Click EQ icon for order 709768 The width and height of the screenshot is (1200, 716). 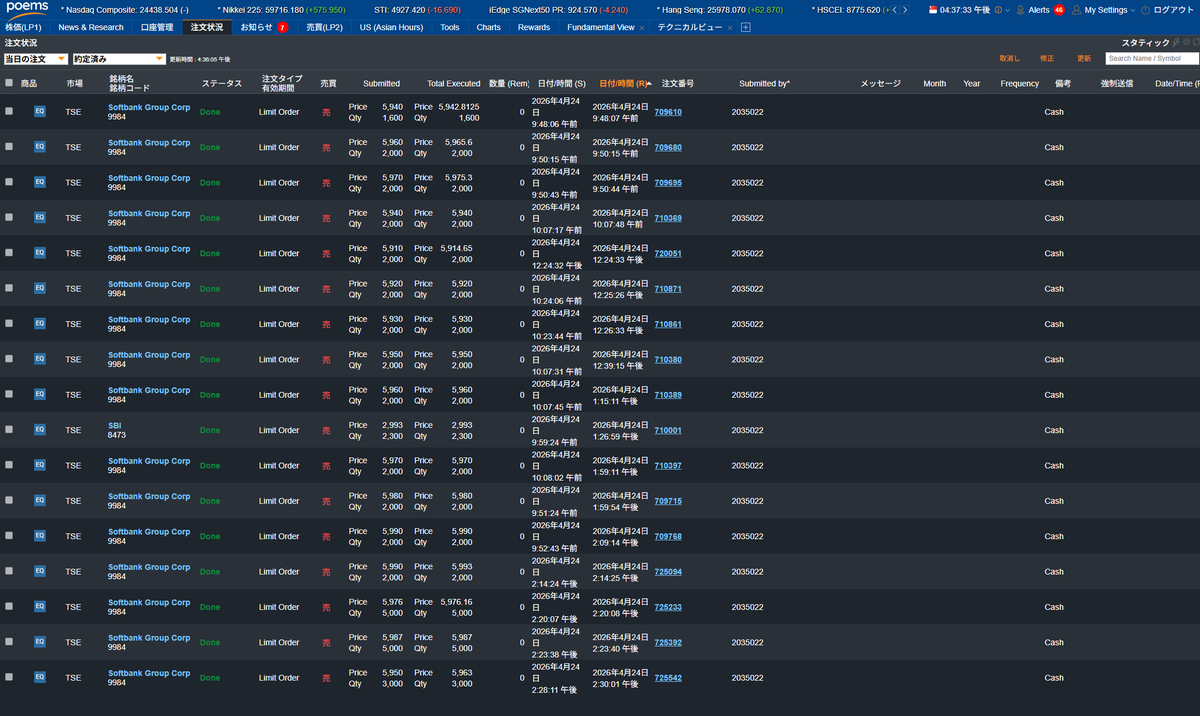(x=40, y=536)
